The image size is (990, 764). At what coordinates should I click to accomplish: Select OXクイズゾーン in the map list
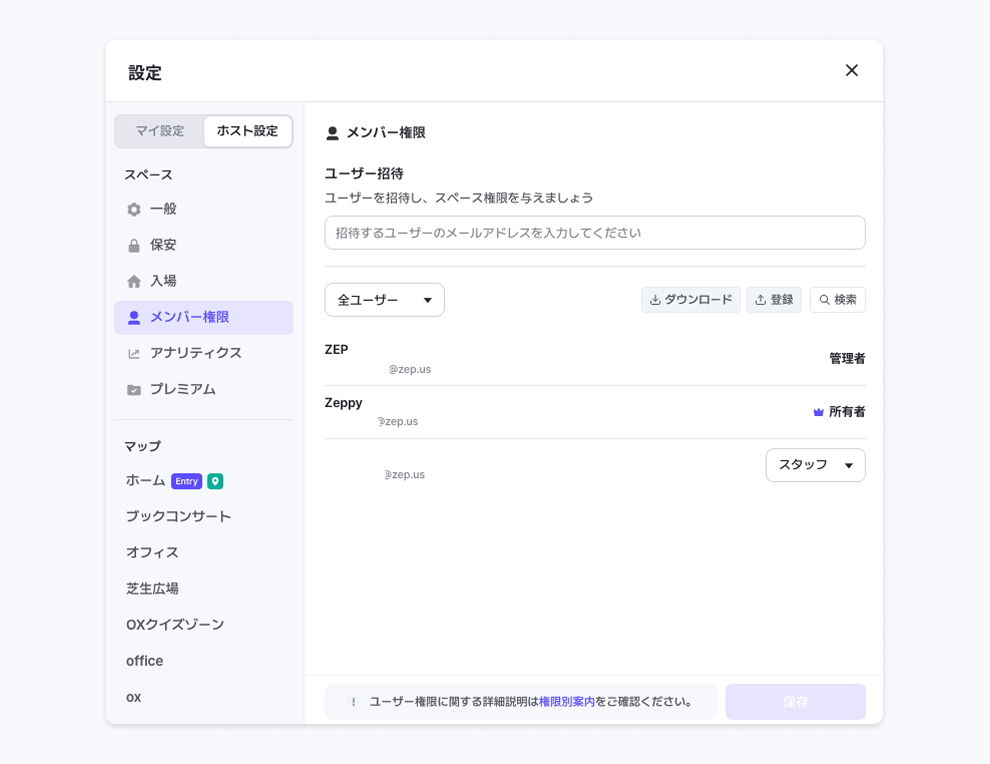(x=175, y=625)
